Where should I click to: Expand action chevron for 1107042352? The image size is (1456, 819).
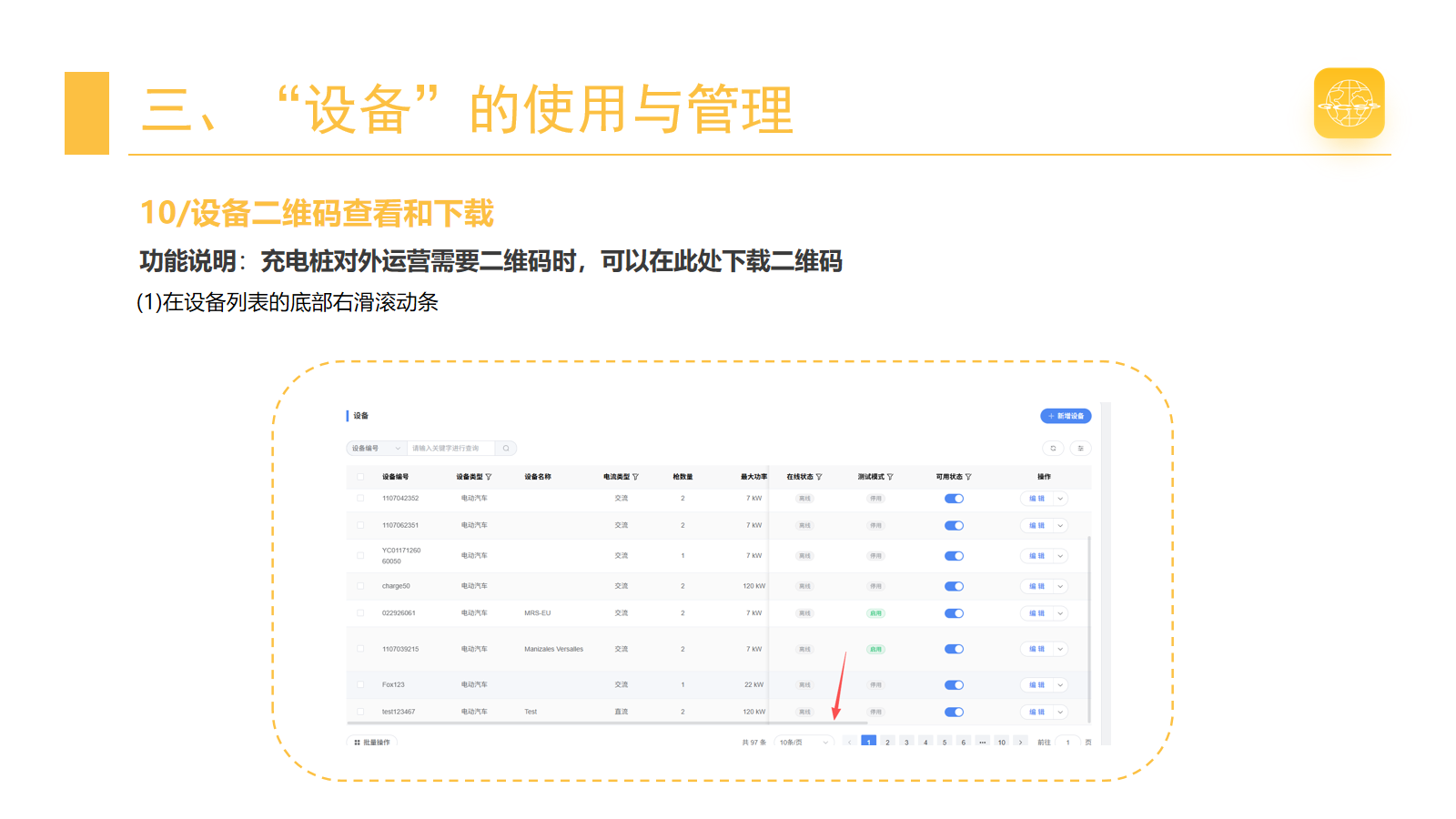coord(1060,499)
